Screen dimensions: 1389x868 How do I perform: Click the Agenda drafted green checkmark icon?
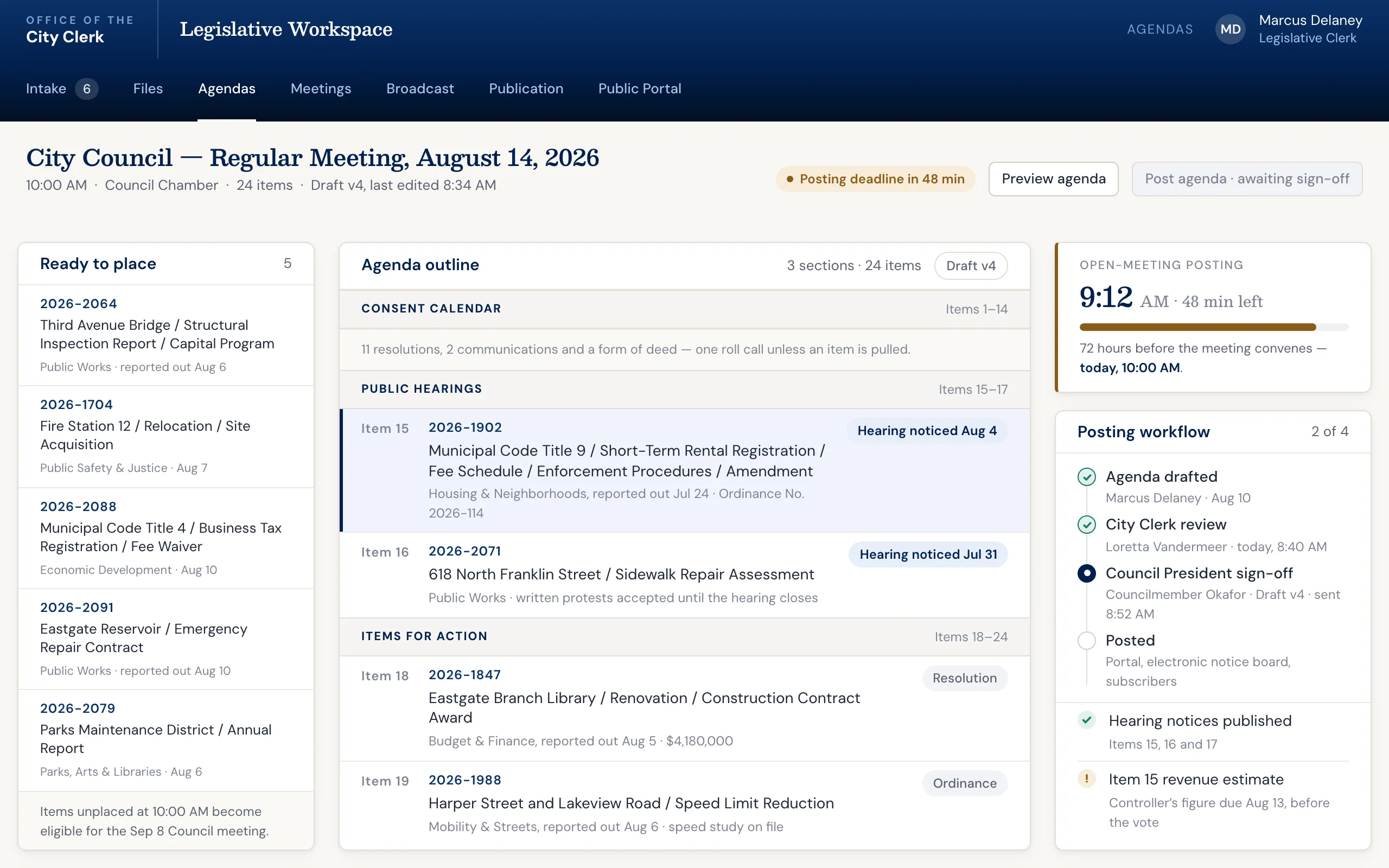point(1087,477)
